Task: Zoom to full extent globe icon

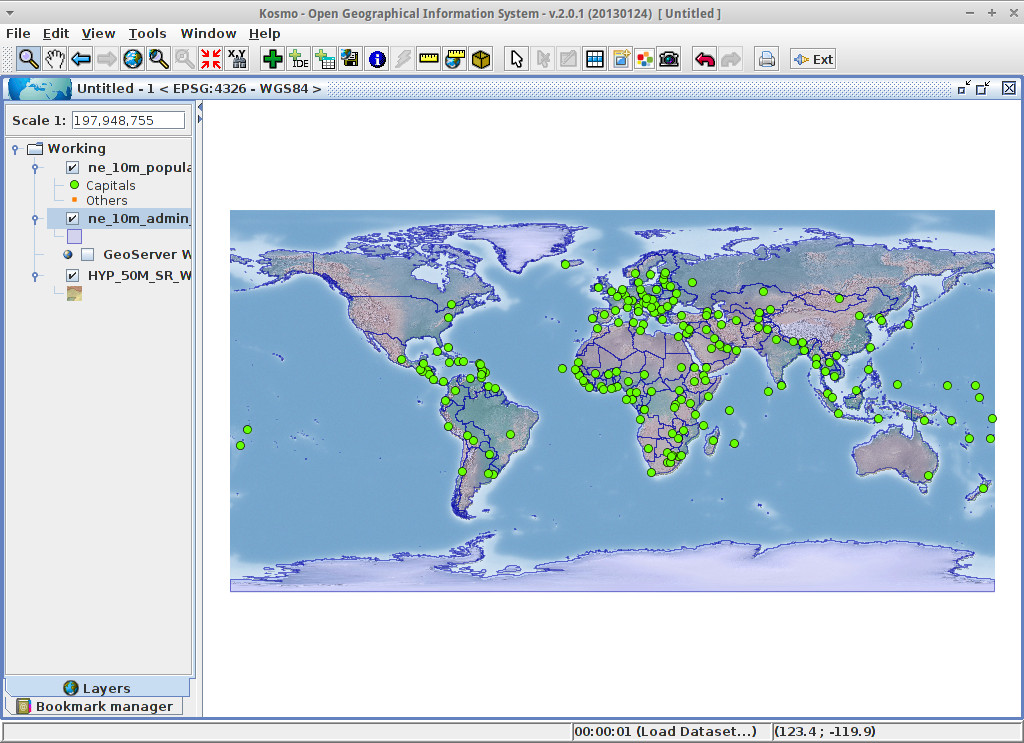Action: coord(133,59)
